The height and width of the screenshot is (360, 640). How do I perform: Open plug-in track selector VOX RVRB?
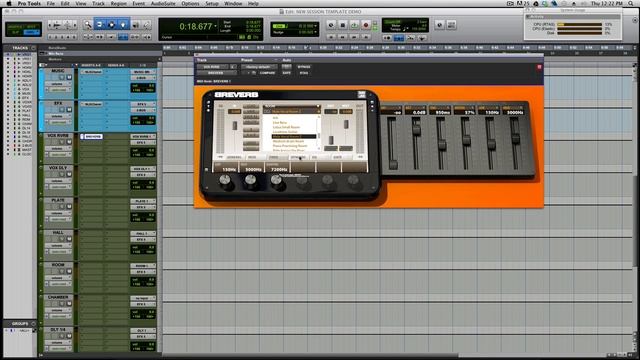tap(213, 67)
